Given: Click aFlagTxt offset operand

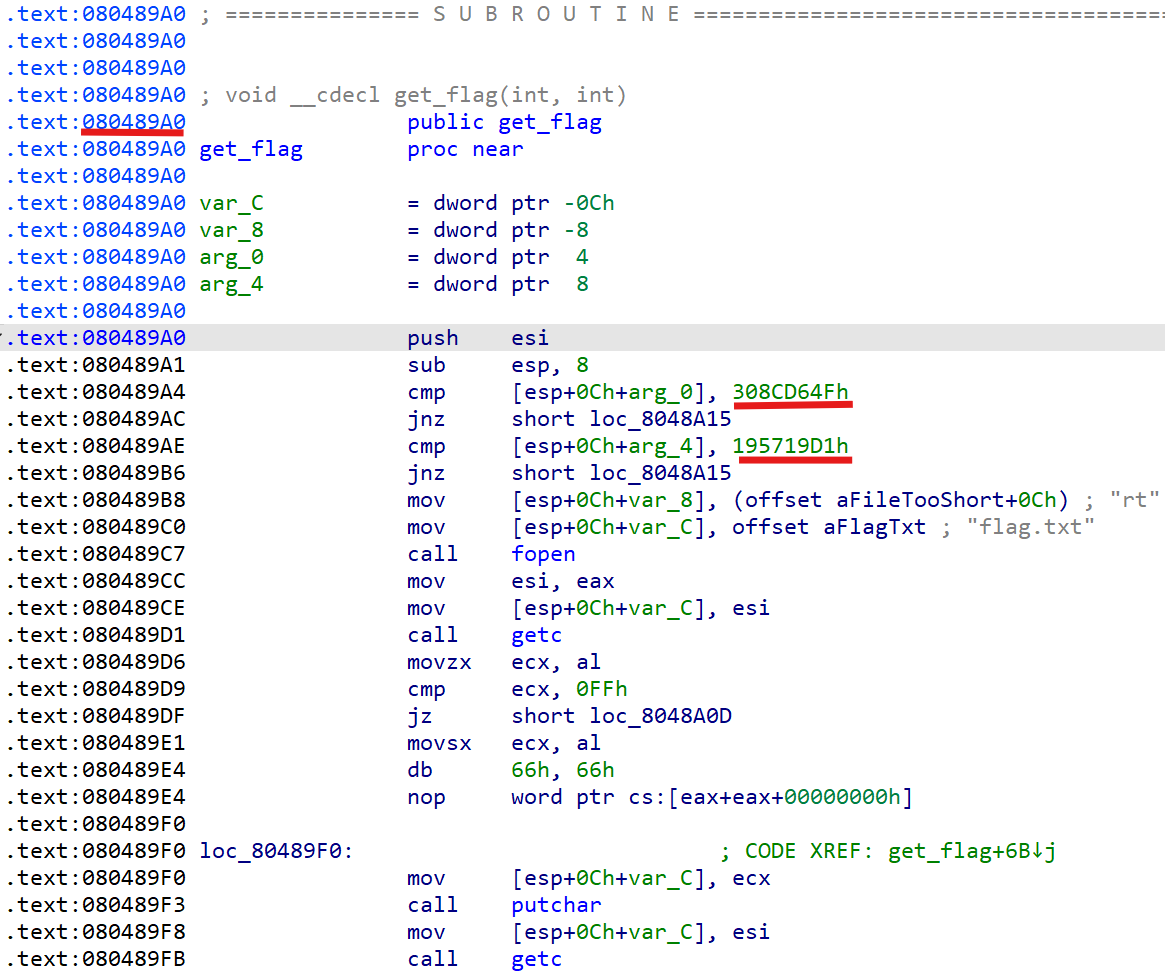Looking at the screenshot, I should 829,527.
